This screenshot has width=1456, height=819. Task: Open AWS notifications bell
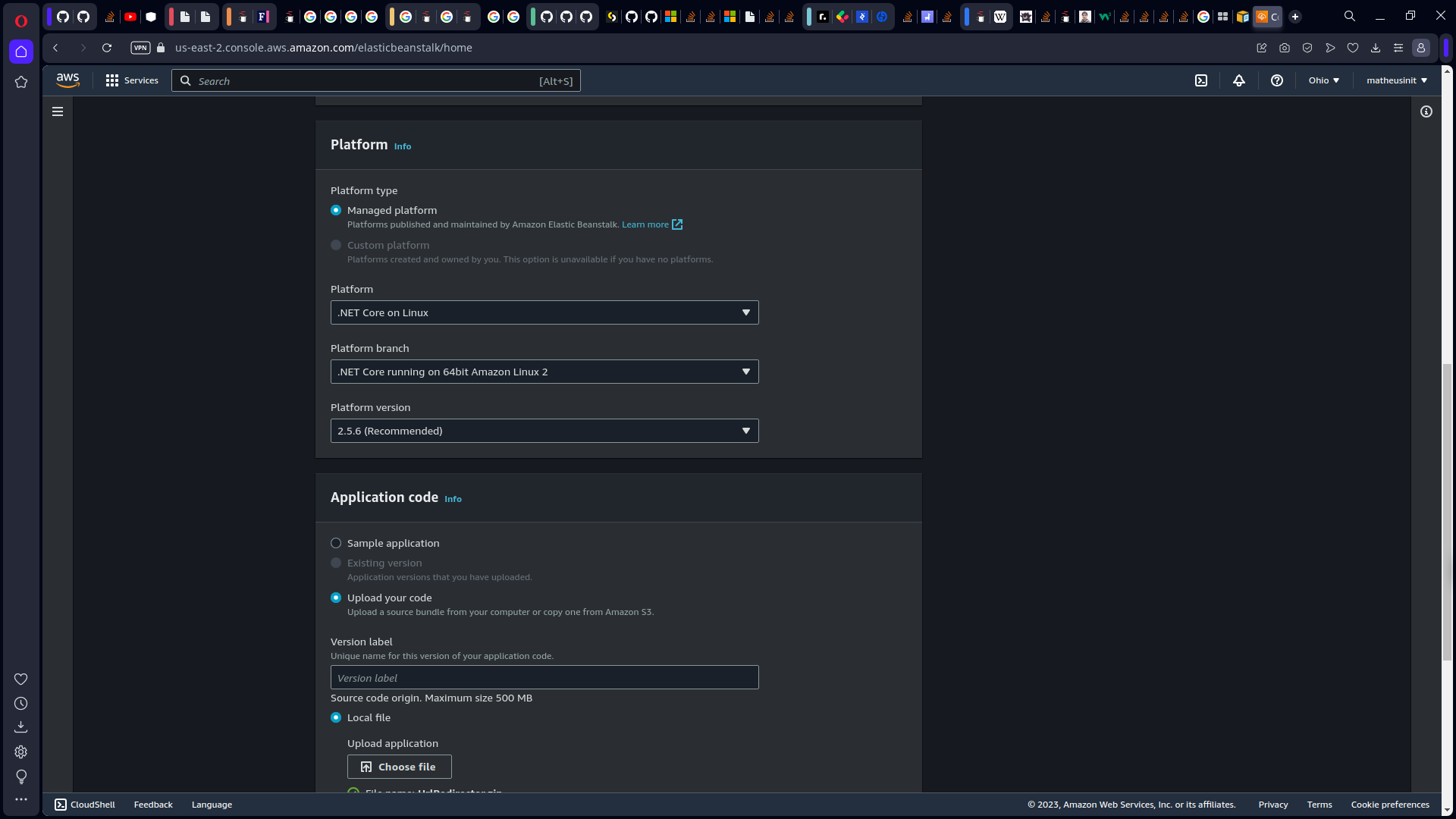point(1239,80)
